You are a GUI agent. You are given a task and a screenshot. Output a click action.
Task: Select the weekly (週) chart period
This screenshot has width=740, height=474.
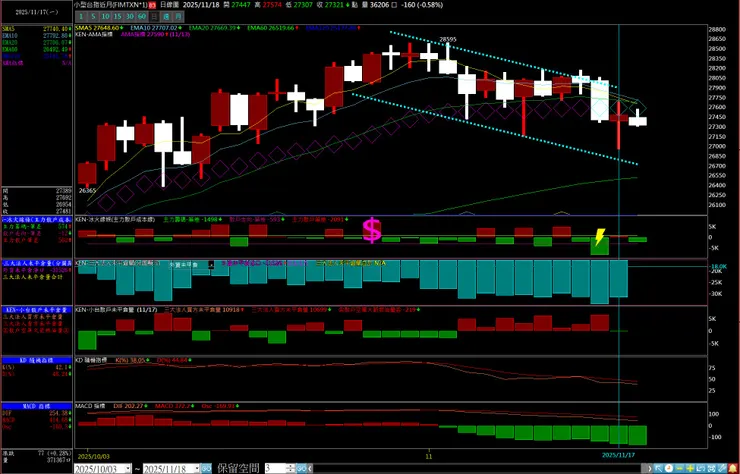[x=166, y=17]
